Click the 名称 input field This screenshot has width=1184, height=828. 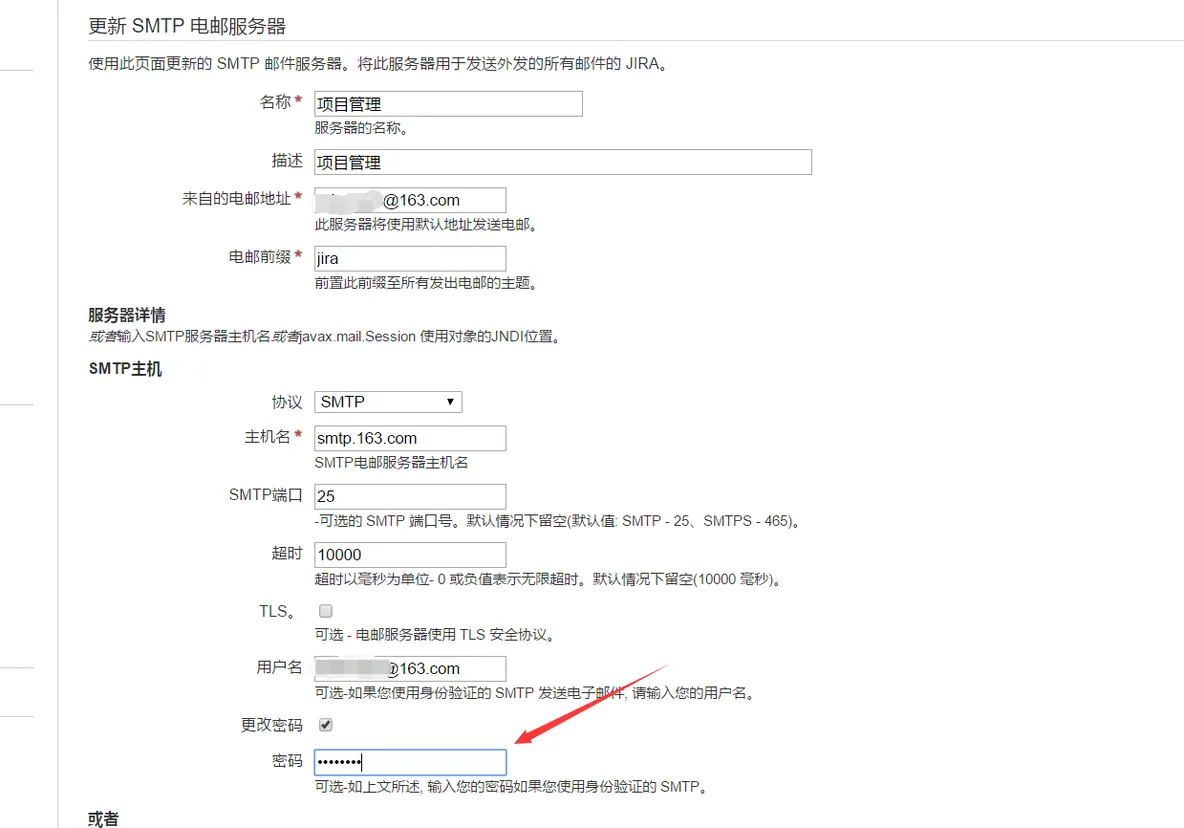448,104
